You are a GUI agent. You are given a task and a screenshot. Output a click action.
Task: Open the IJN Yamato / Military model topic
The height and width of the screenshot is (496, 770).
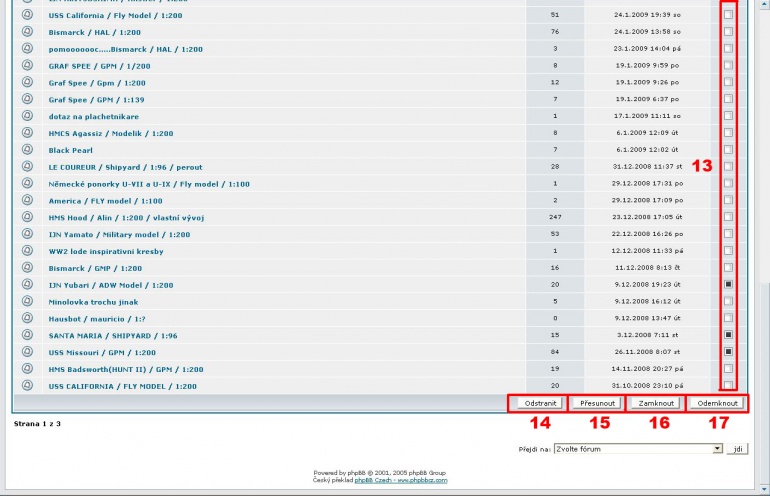pos(119,234)
